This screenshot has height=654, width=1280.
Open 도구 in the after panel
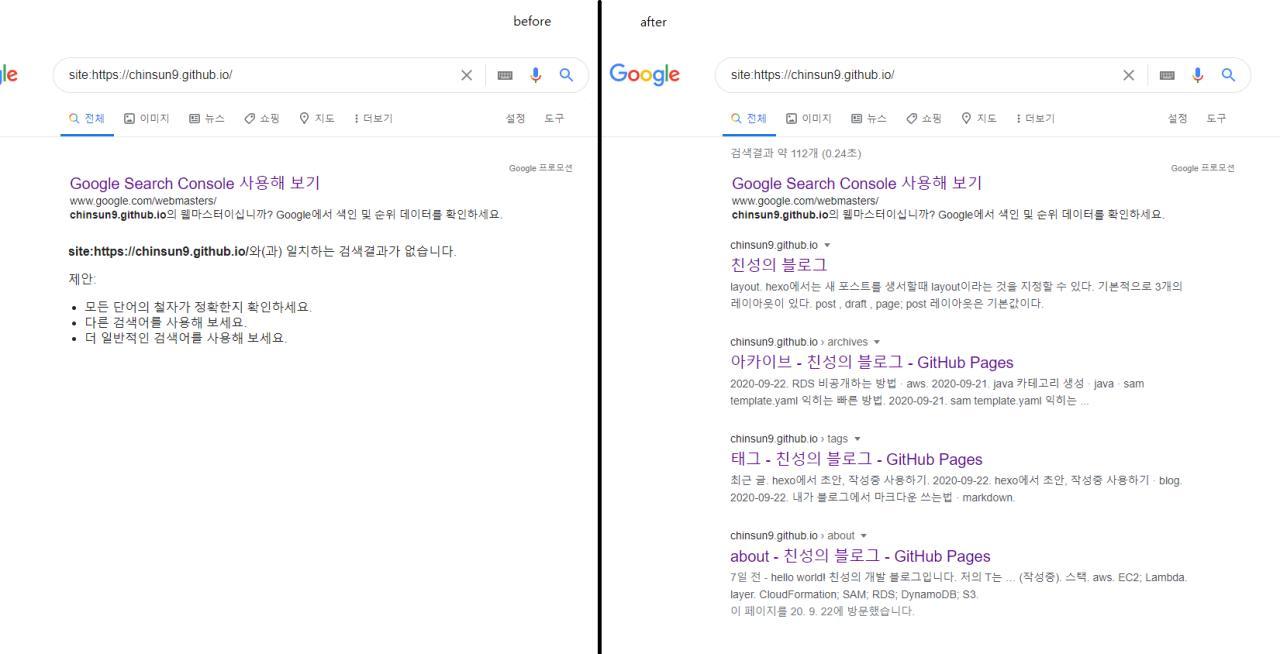1216,118
